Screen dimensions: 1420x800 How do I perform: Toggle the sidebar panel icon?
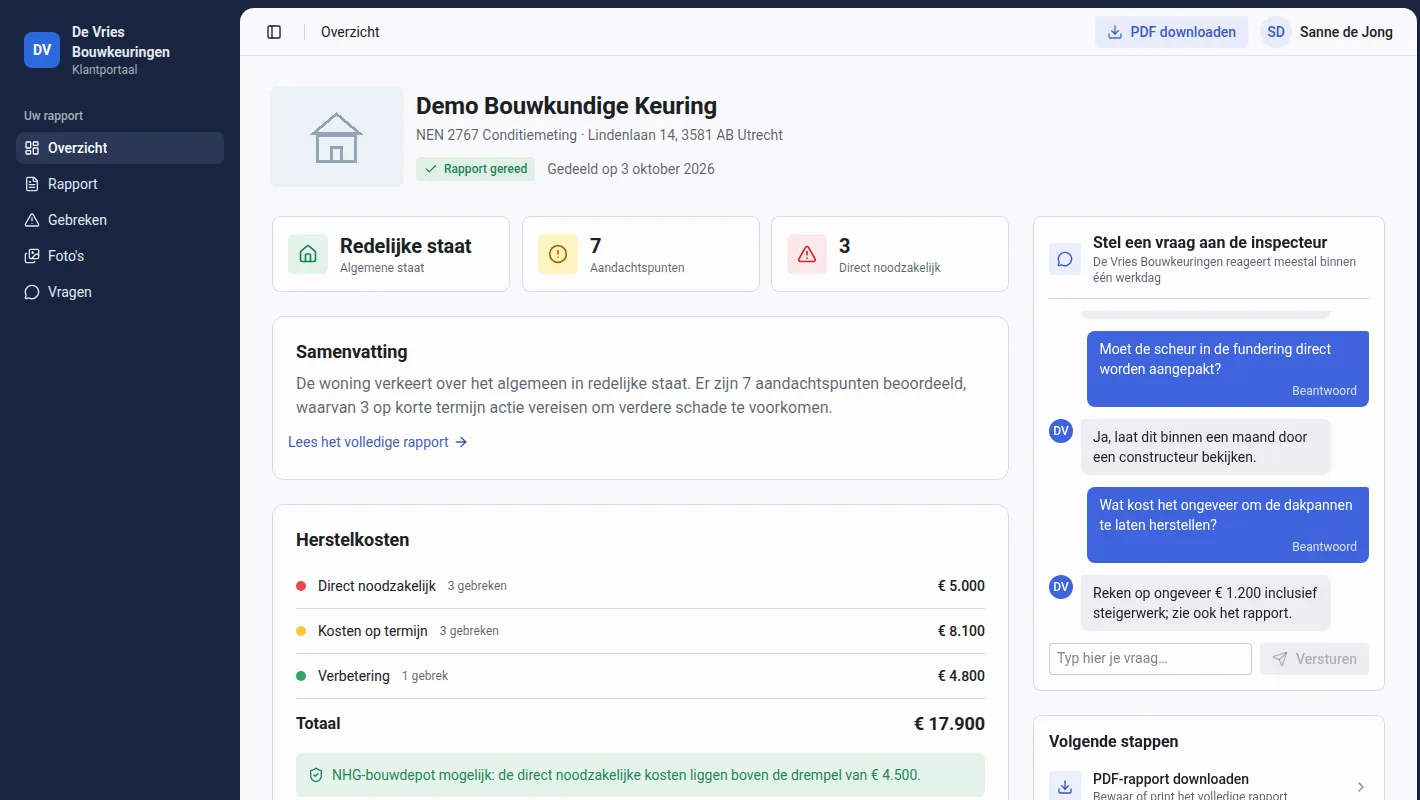(x=274, y=32)
